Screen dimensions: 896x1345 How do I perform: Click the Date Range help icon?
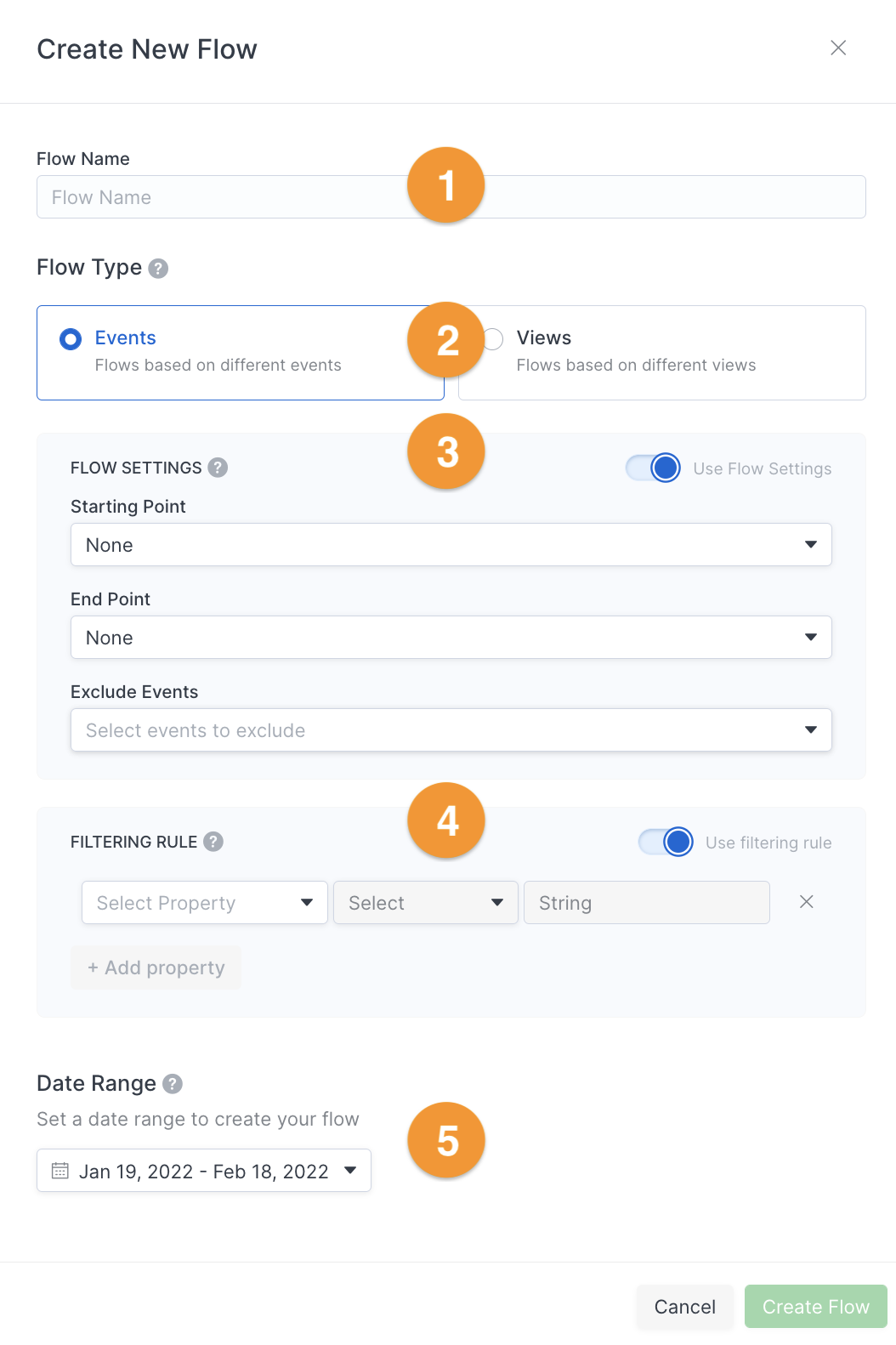click(x=173, y=1084)
